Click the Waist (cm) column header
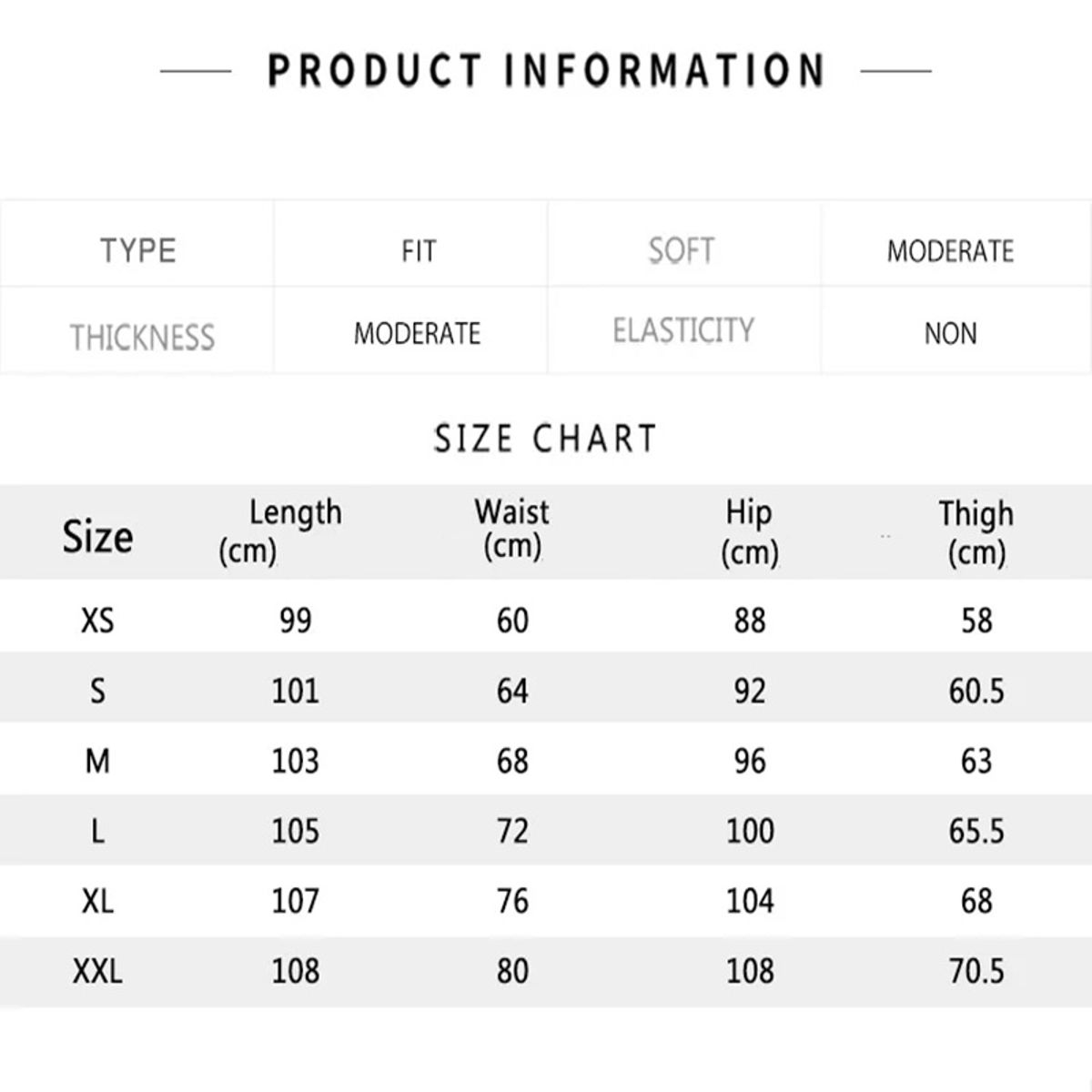1092x1092 pixels. pos(512,529)
